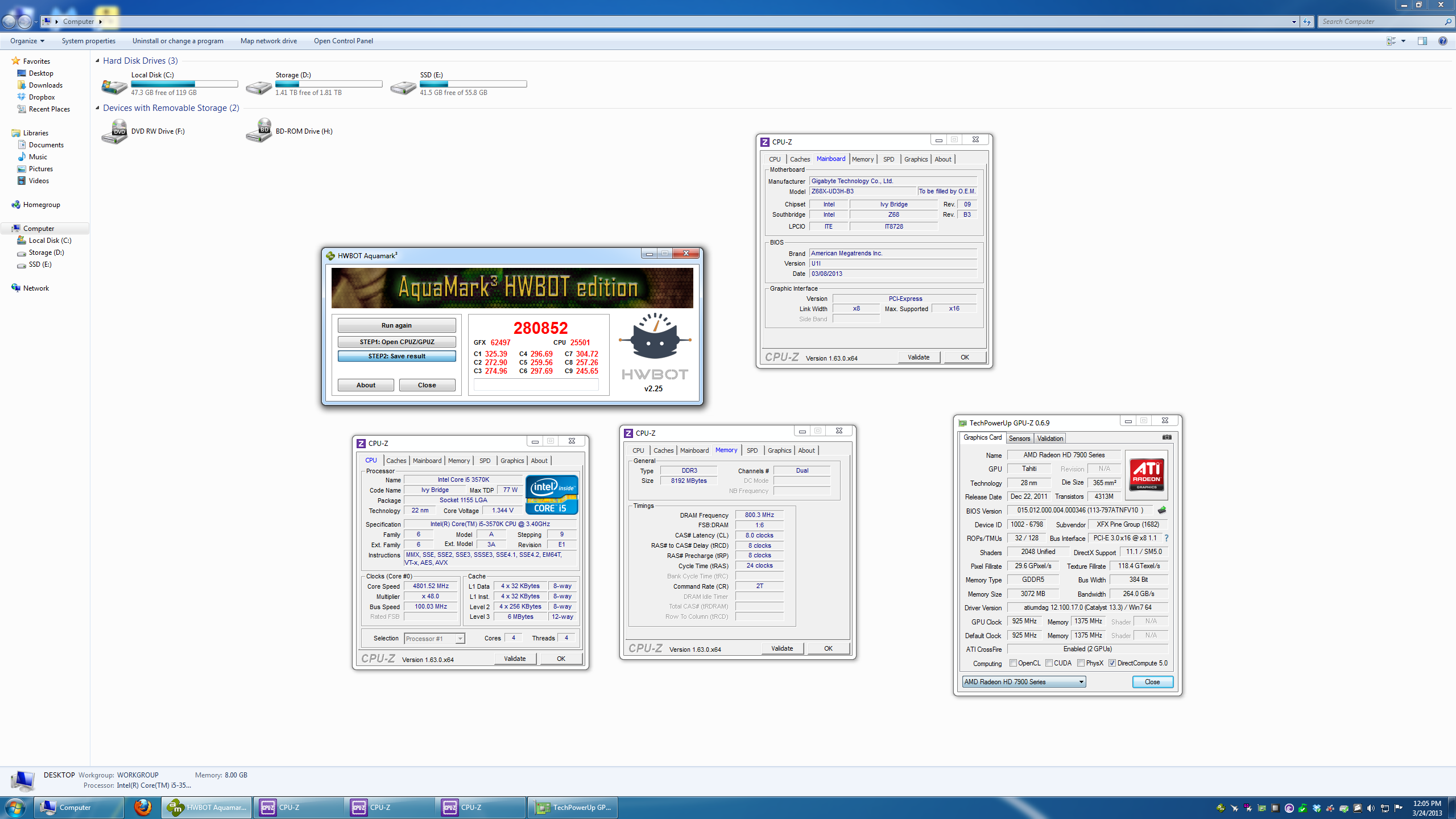1456x819 pixels.
Task: Select the SSD (E:) drive icon
Action: pyautogui.click(x=403, y=86)
